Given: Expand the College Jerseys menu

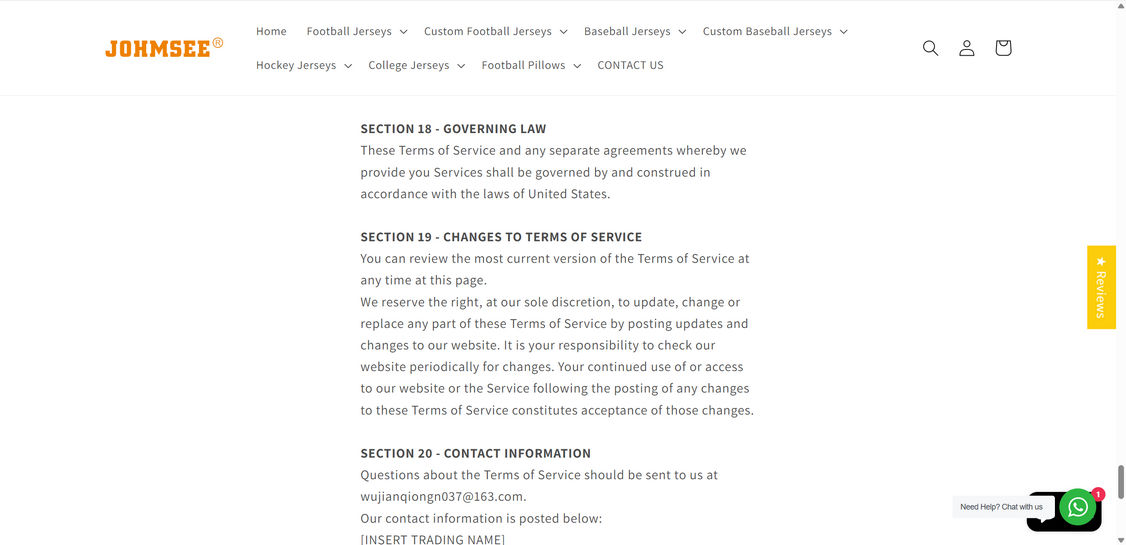Looking at the screenshot, I should (x=416, y=65).
